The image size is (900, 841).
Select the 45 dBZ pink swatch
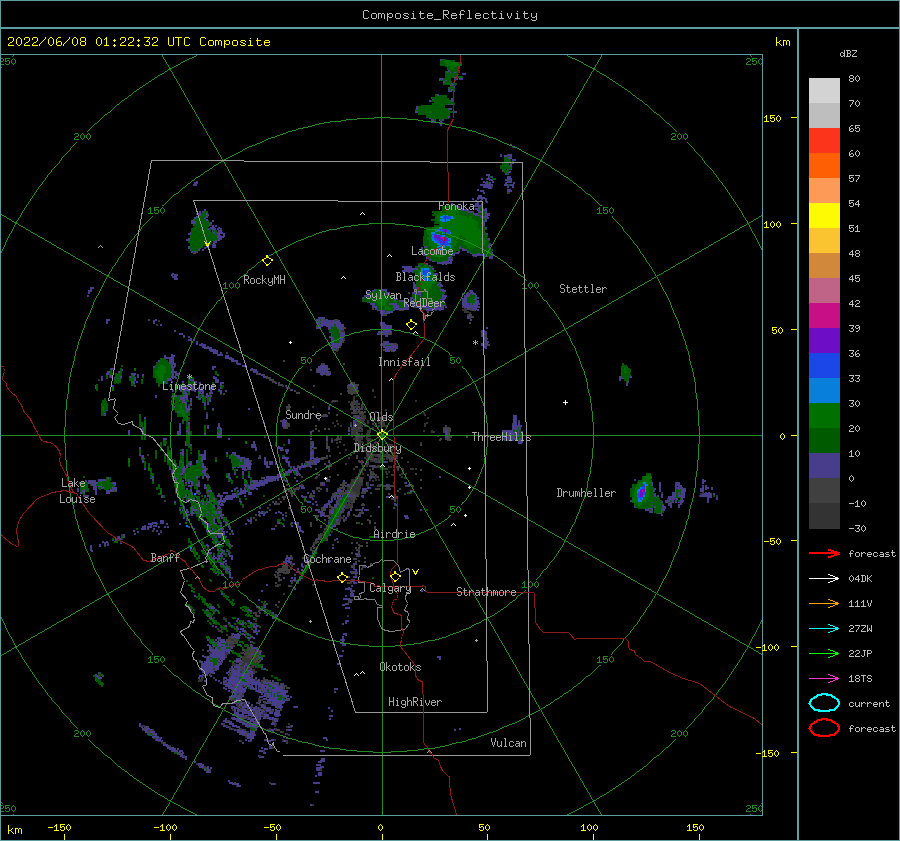pyautogui.click(x=824, y=290)
